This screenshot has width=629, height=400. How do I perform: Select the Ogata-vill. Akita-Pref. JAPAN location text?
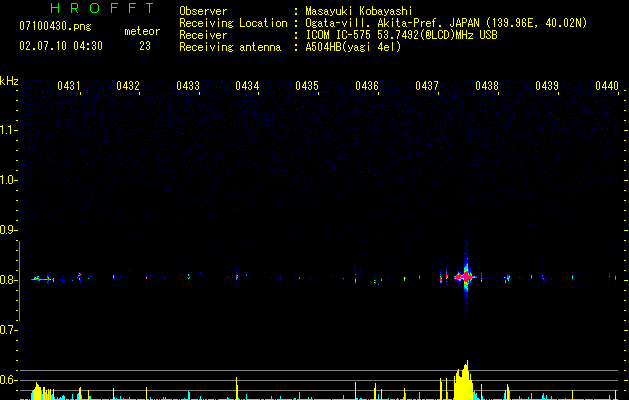coord(446,23)
